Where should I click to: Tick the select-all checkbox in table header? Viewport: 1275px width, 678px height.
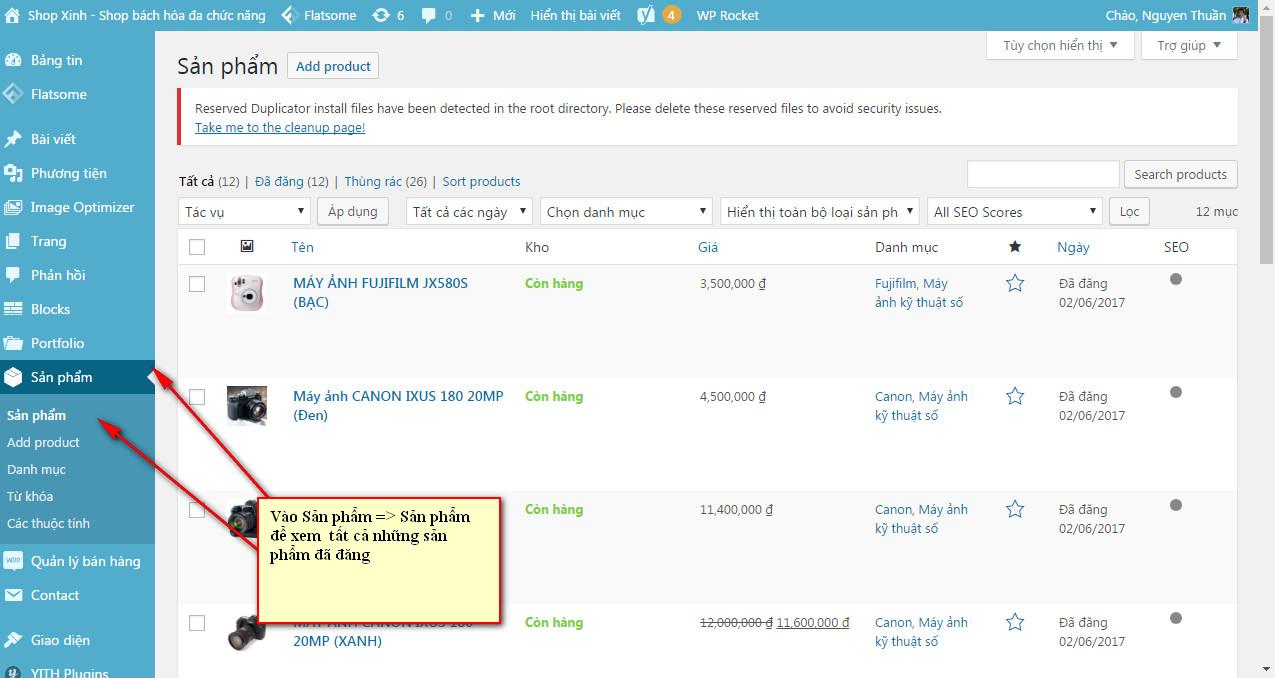click(x=197, y=247)
